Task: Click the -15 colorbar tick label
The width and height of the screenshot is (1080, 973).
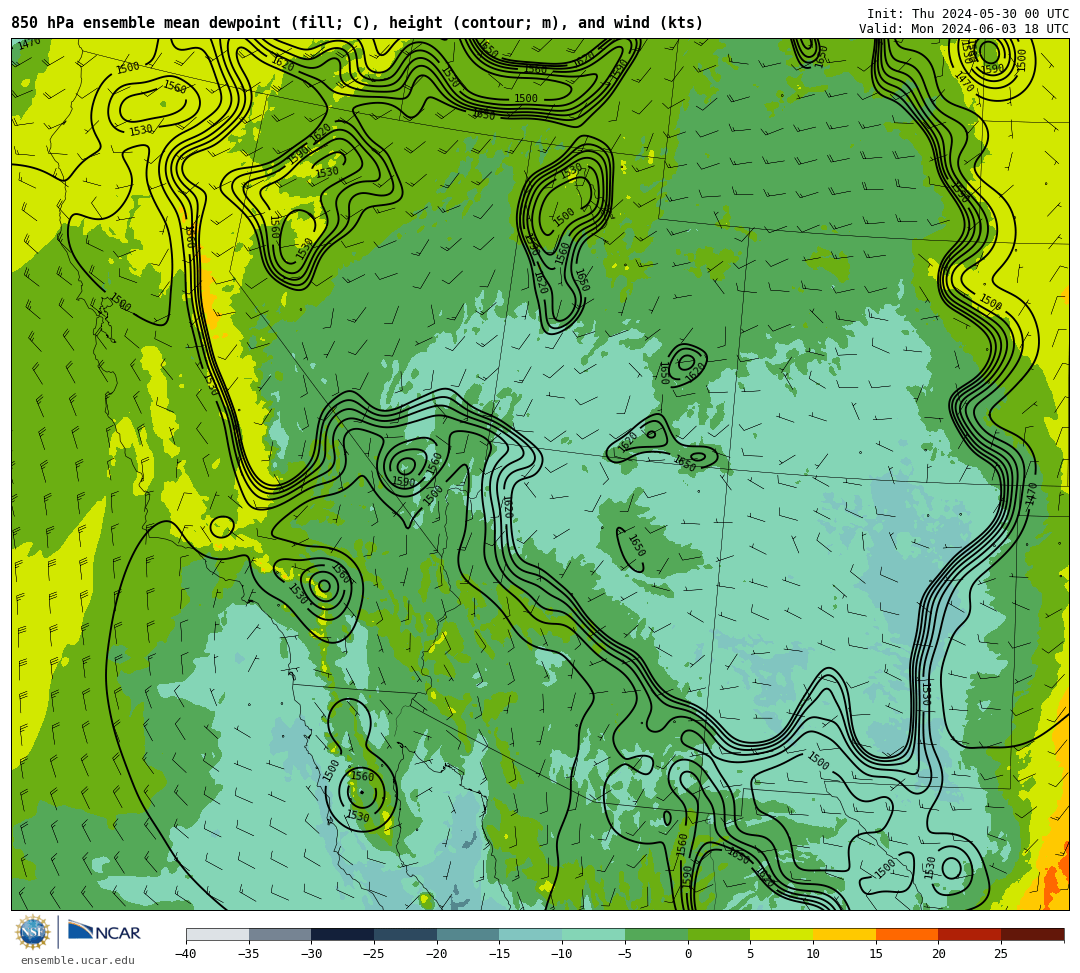Action: point(499,954)
